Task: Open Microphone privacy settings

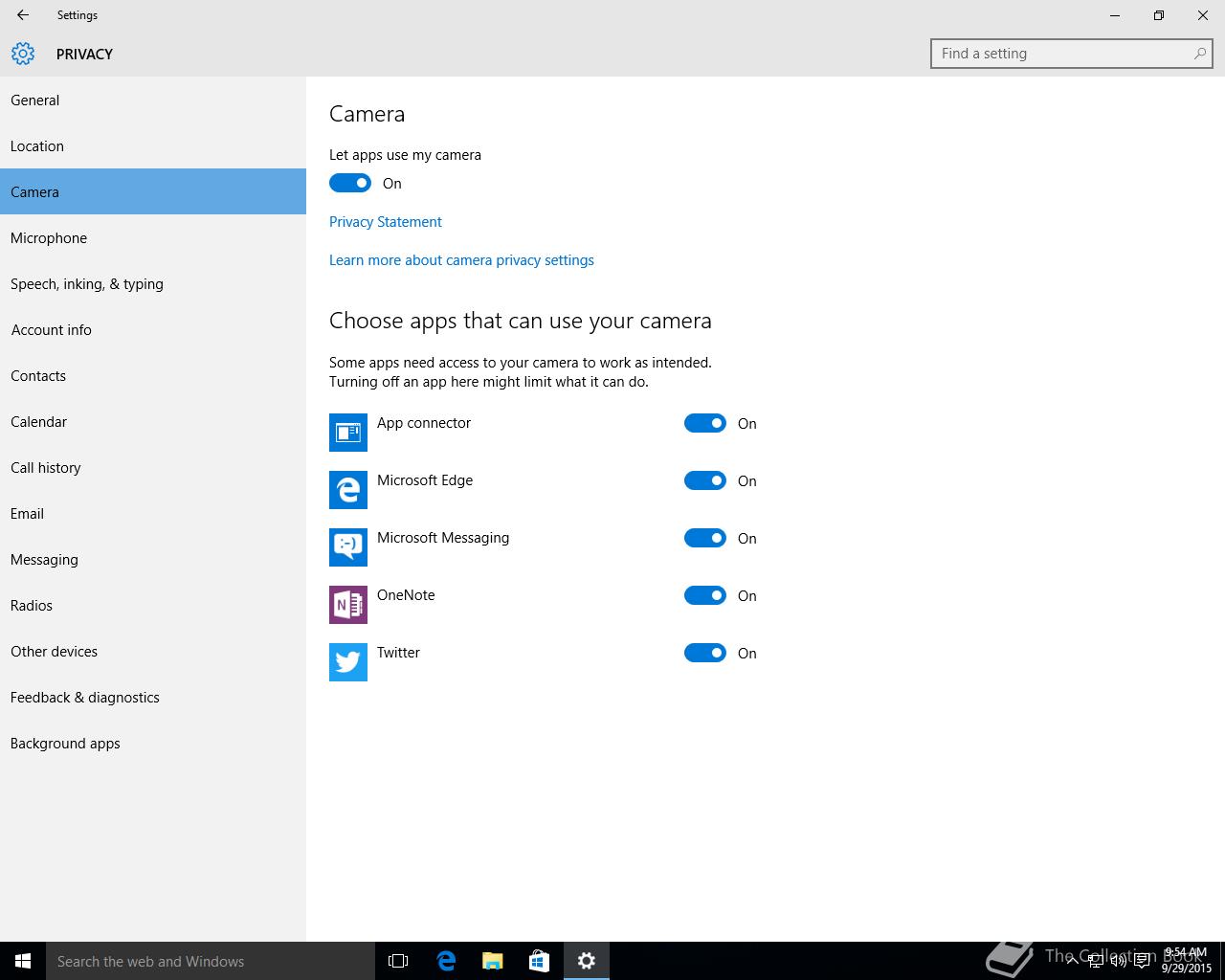Action: tap(153, 237)
